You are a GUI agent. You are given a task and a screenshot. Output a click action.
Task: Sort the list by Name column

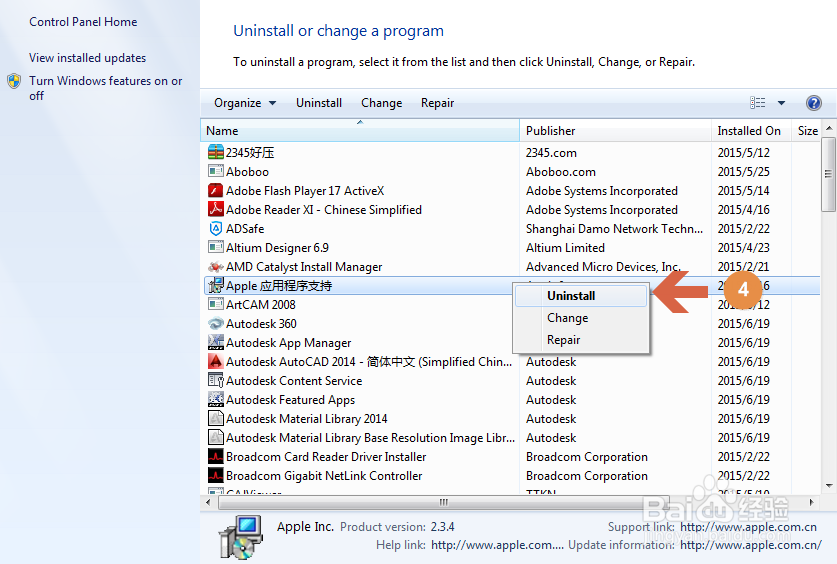pos(360,131)
